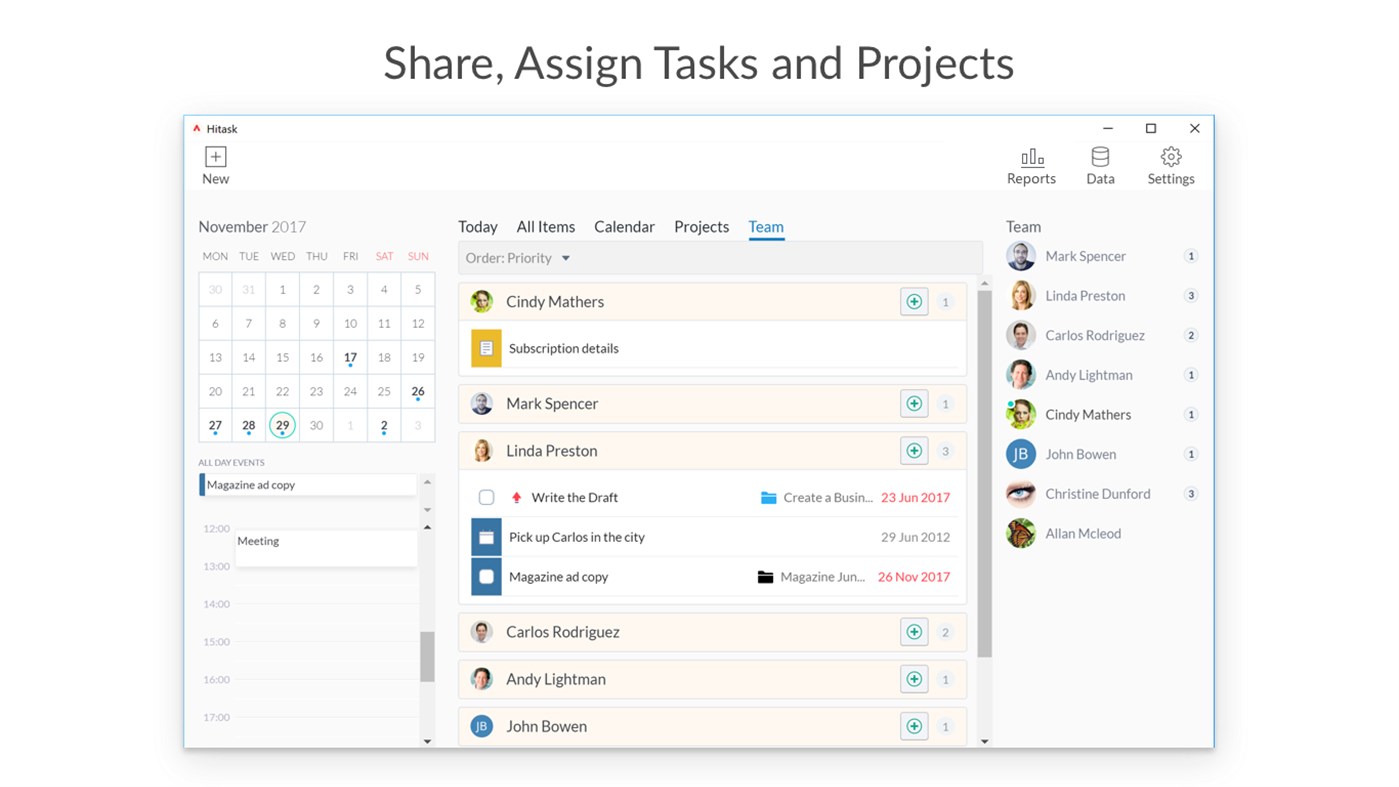Check the Write the Draft checkbox
1399x787 pixels.
[486, 496]
